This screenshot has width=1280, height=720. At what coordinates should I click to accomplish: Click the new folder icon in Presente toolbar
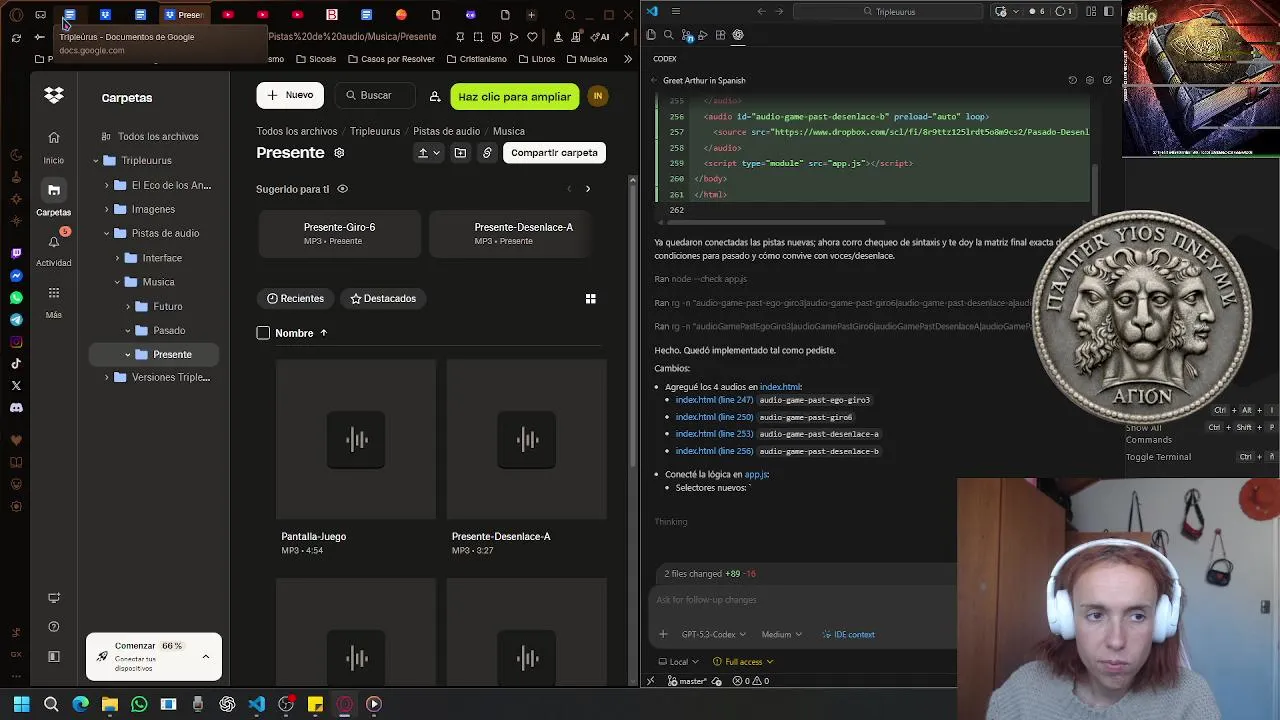[460, 153]
